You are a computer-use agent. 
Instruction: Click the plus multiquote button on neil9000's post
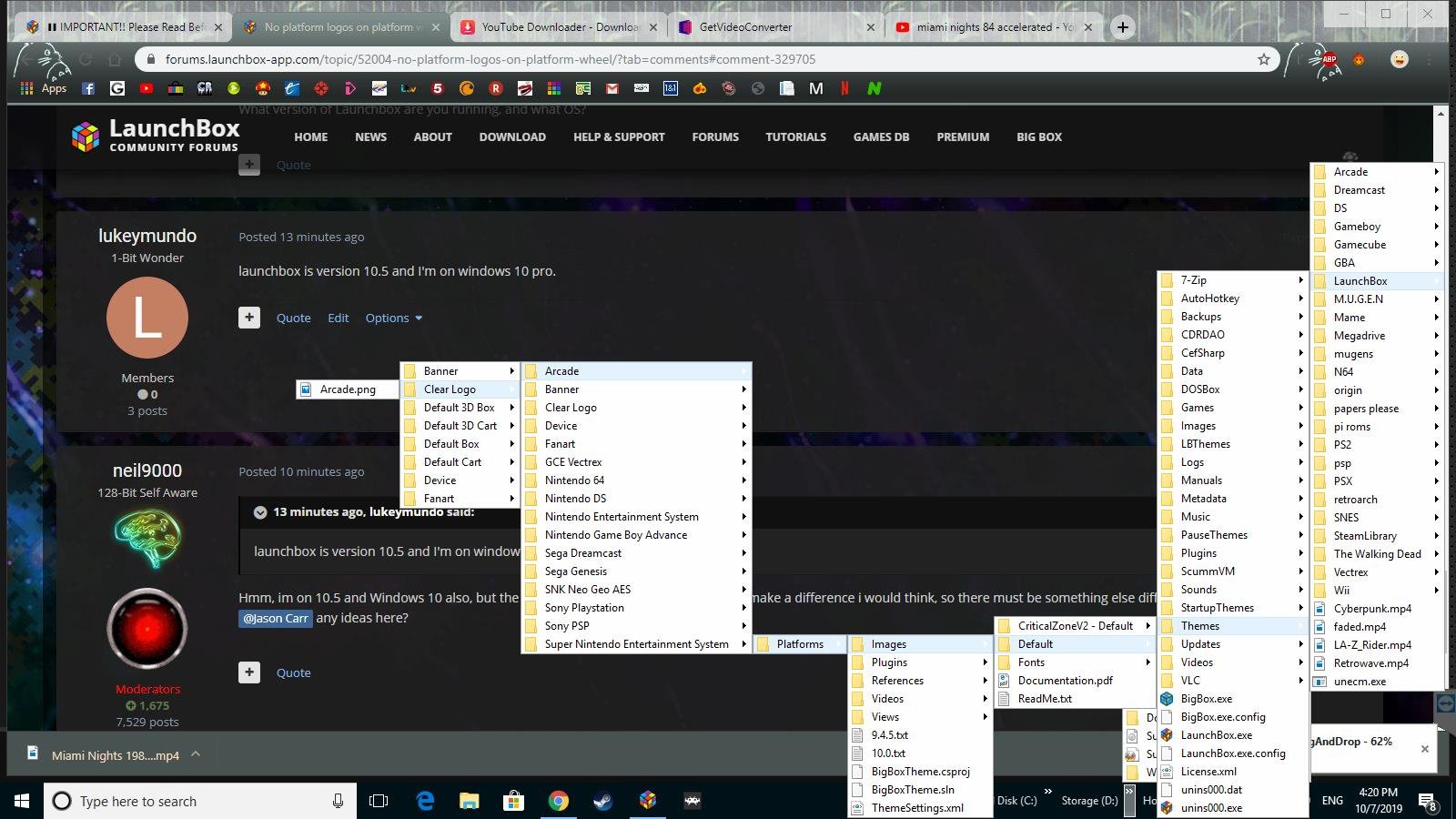click(249, 672)
